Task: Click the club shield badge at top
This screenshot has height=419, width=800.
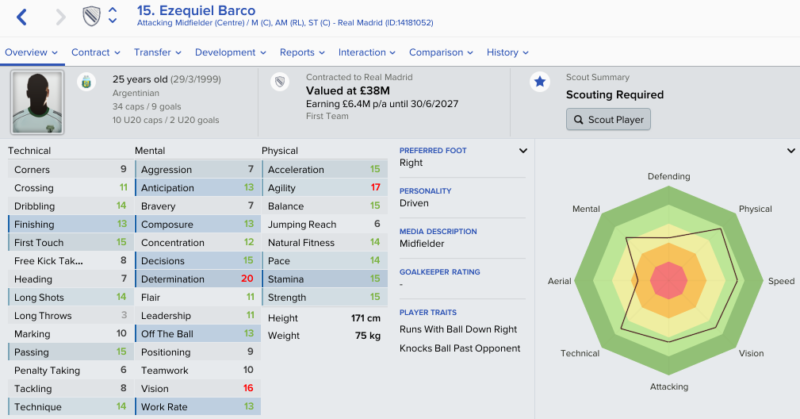Action: tap(92, 16)
